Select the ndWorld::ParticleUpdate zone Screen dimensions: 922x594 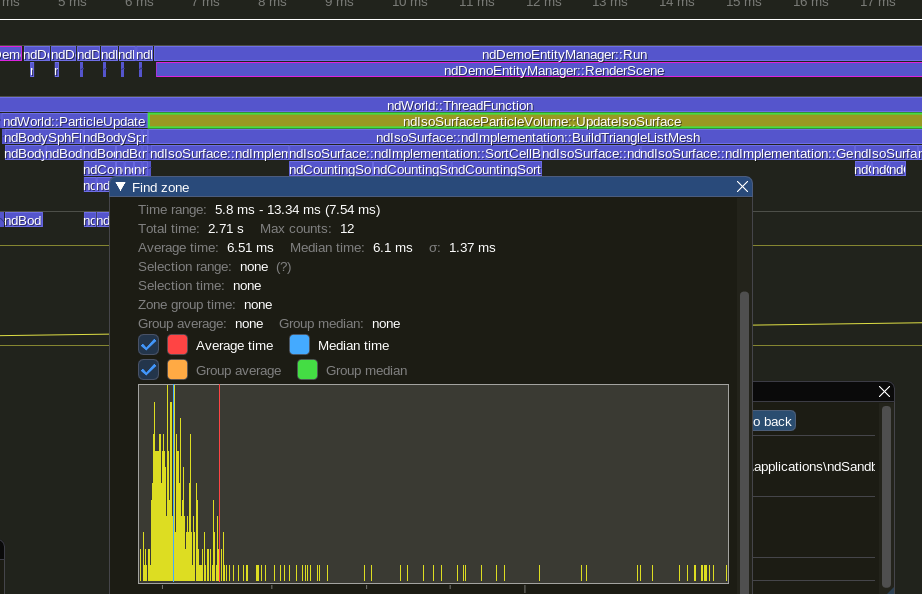(74, 121)
